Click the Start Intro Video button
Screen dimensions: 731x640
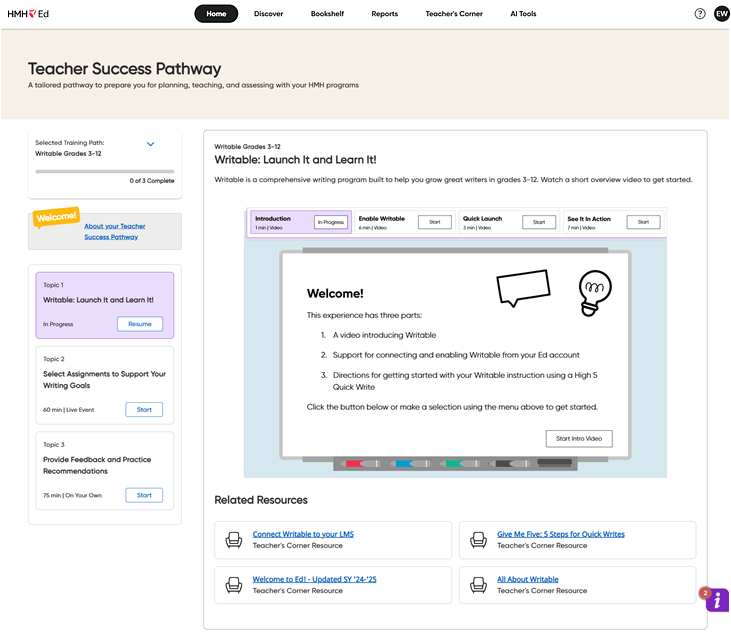579,439
